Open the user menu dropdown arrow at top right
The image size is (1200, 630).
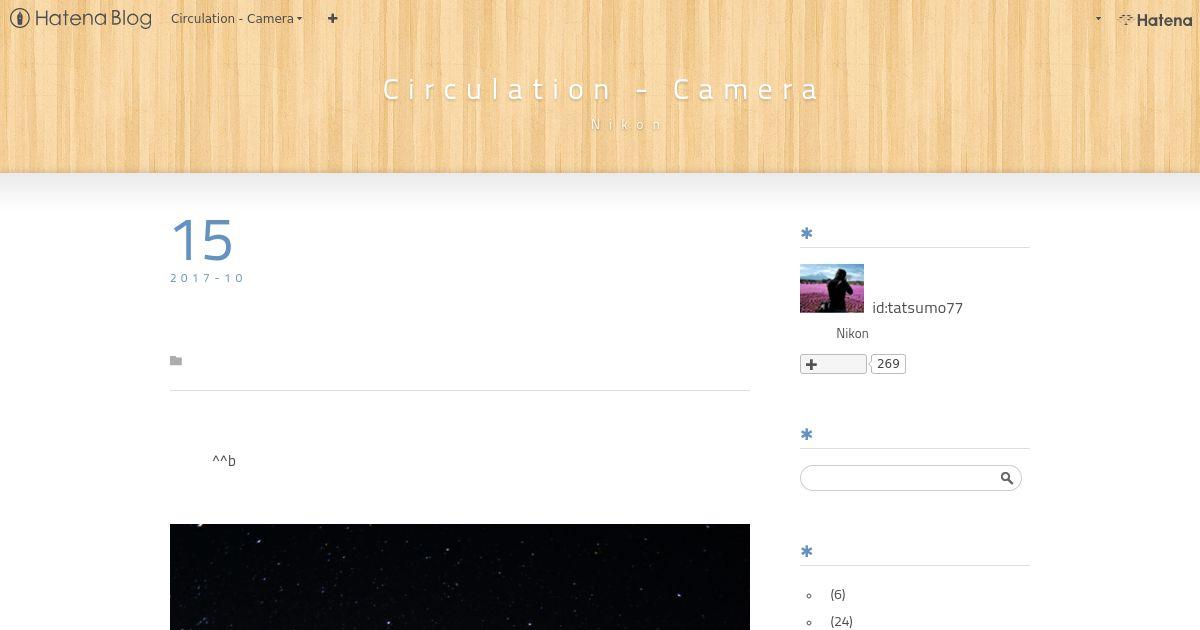1098,19
